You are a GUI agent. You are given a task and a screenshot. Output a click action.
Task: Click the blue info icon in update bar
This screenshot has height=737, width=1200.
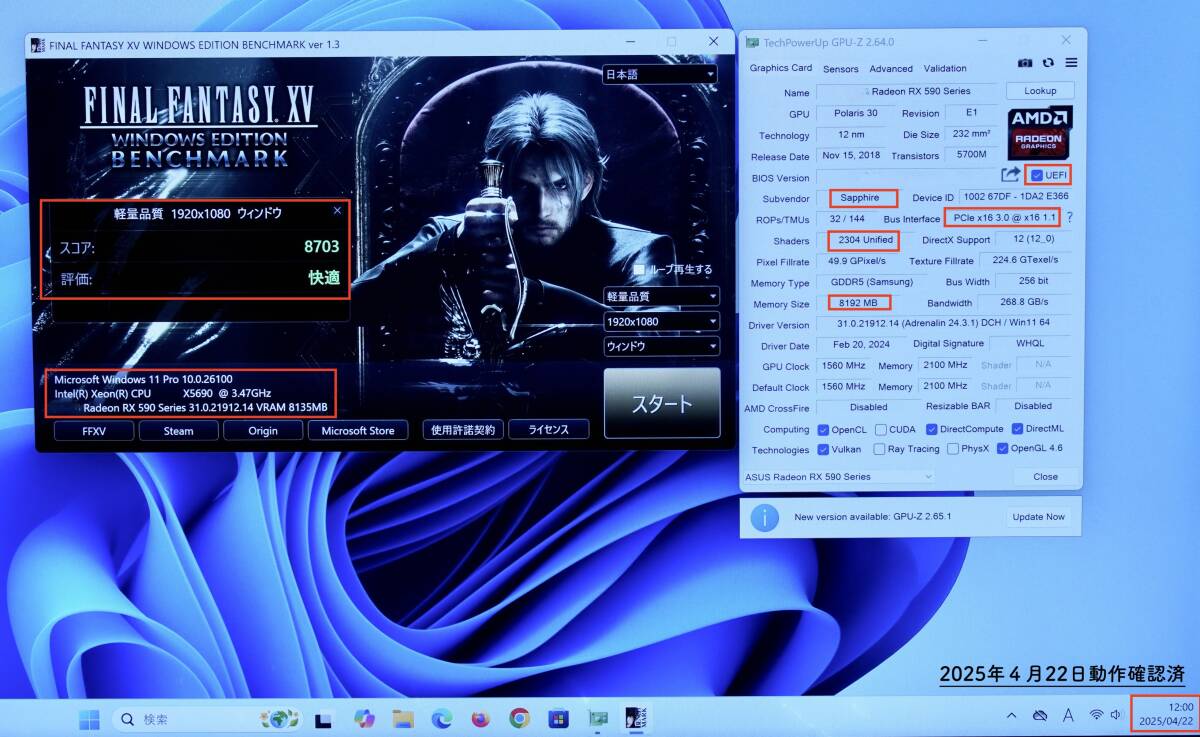tap(765, 517)
